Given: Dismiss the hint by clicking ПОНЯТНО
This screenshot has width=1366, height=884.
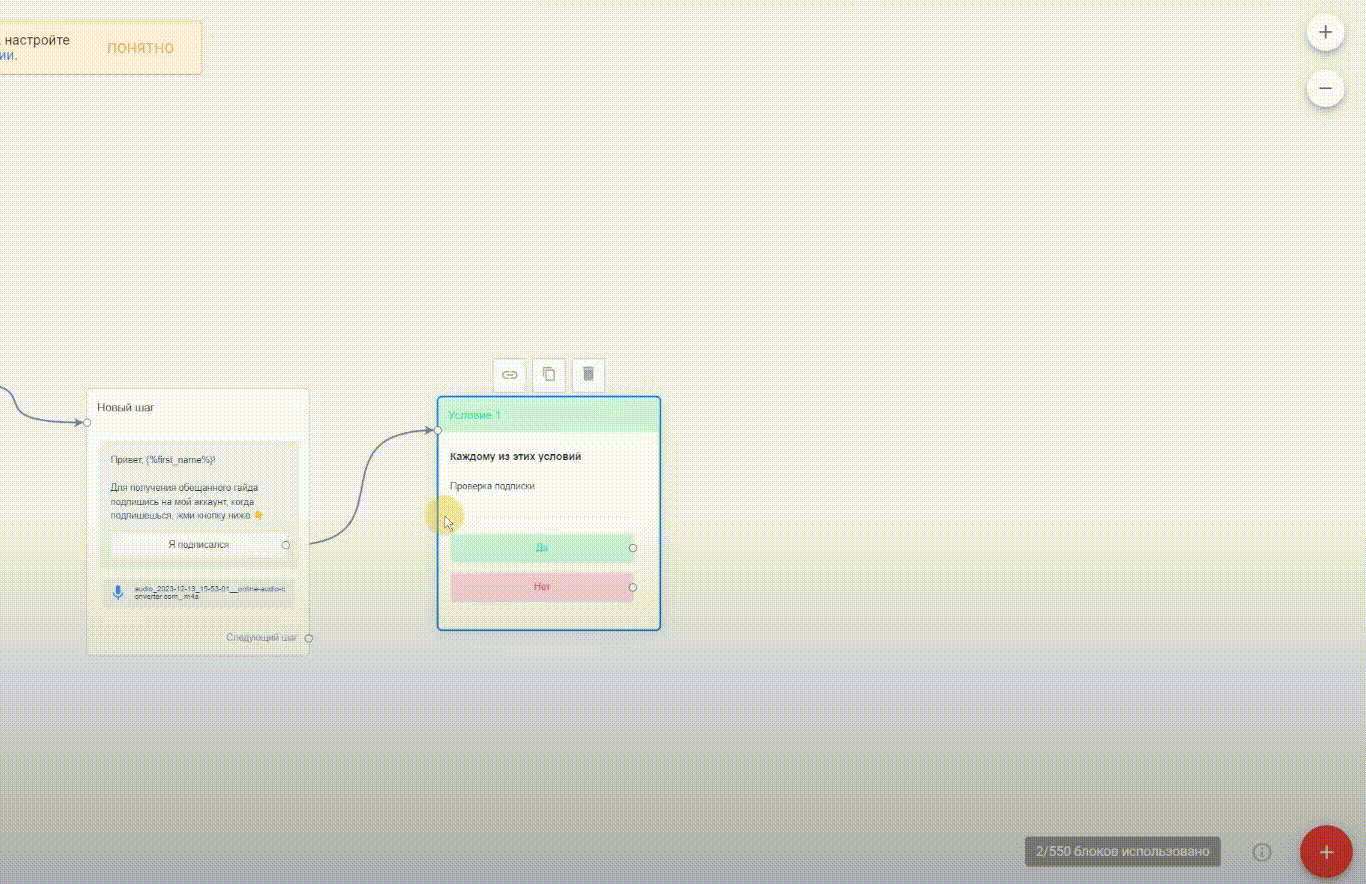Looking at the screenshot, I should click(140, 48).
